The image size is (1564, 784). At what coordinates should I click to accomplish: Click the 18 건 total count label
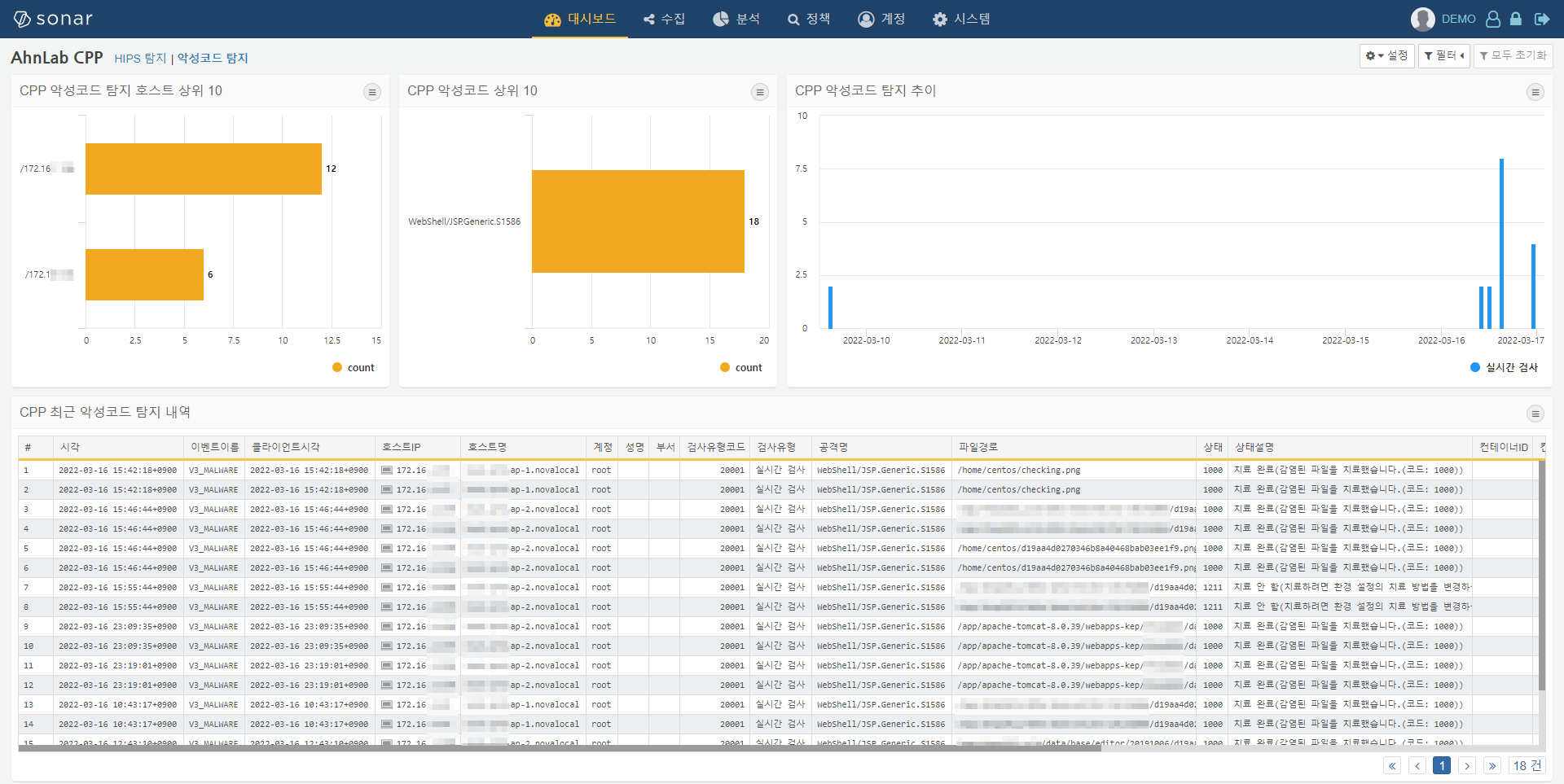tap(1527, 765)
